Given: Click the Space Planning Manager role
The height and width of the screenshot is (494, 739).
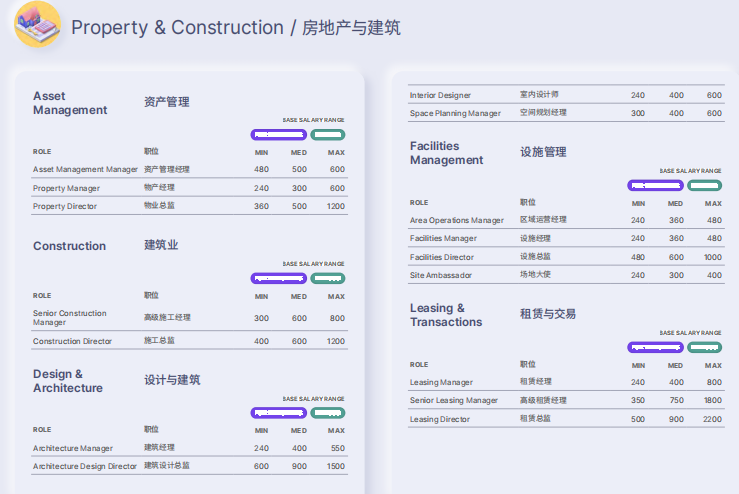Looking at the screenshot, I should click(x=455, y=113).
